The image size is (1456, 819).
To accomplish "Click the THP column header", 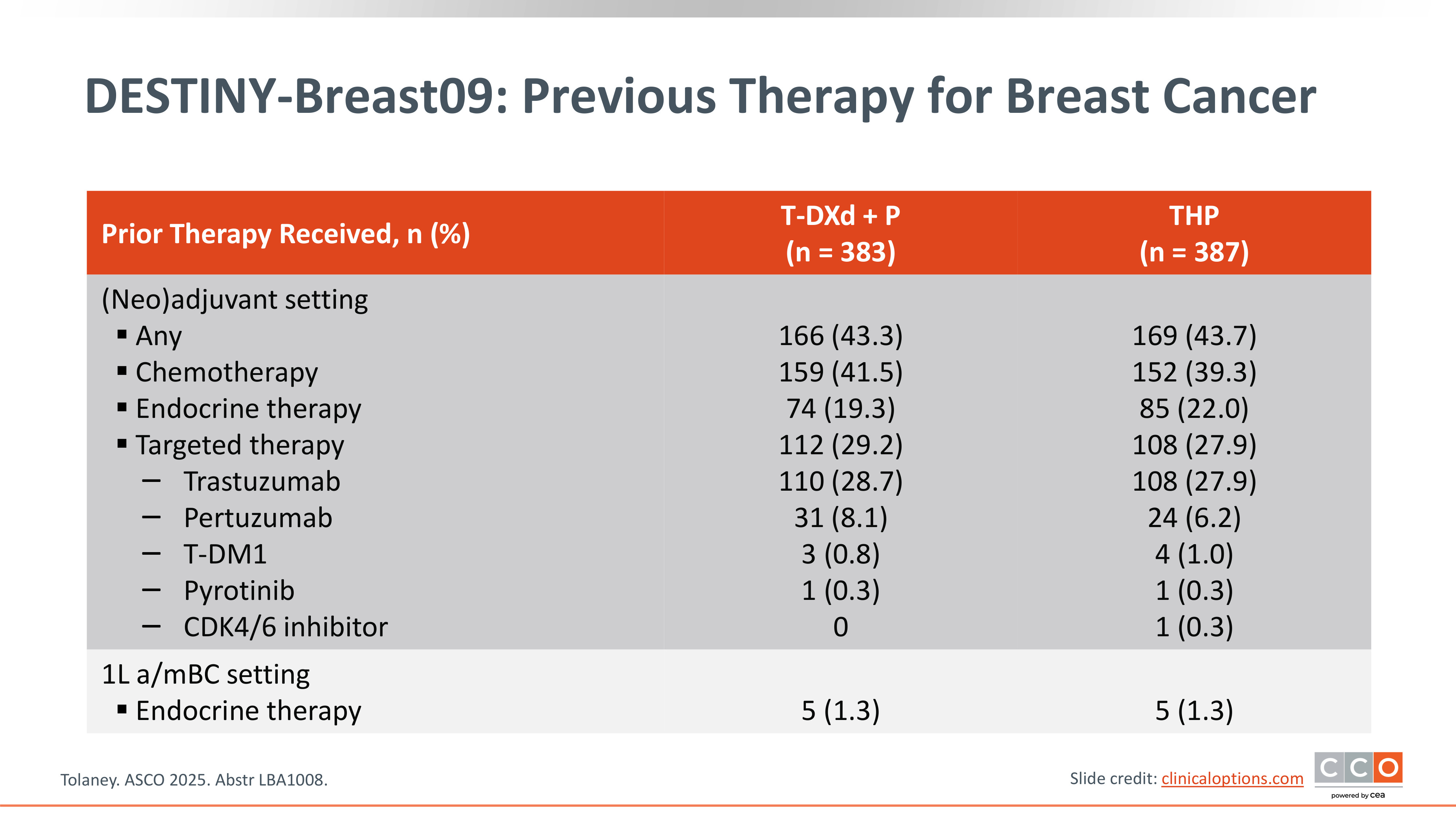I will [x=1194, y=233].
